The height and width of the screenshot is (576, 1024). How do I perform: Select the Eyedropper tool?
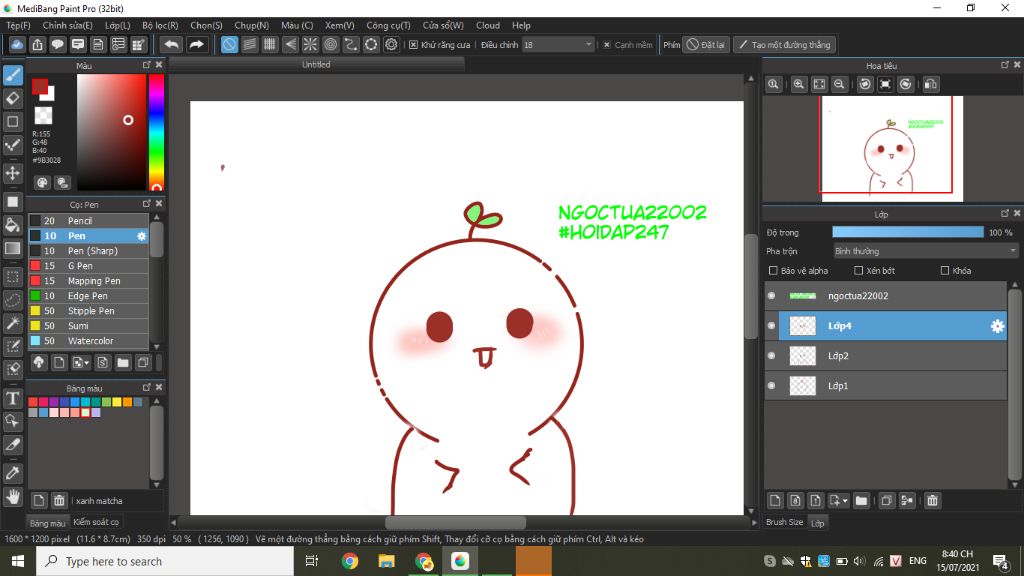tap(12, 473)
